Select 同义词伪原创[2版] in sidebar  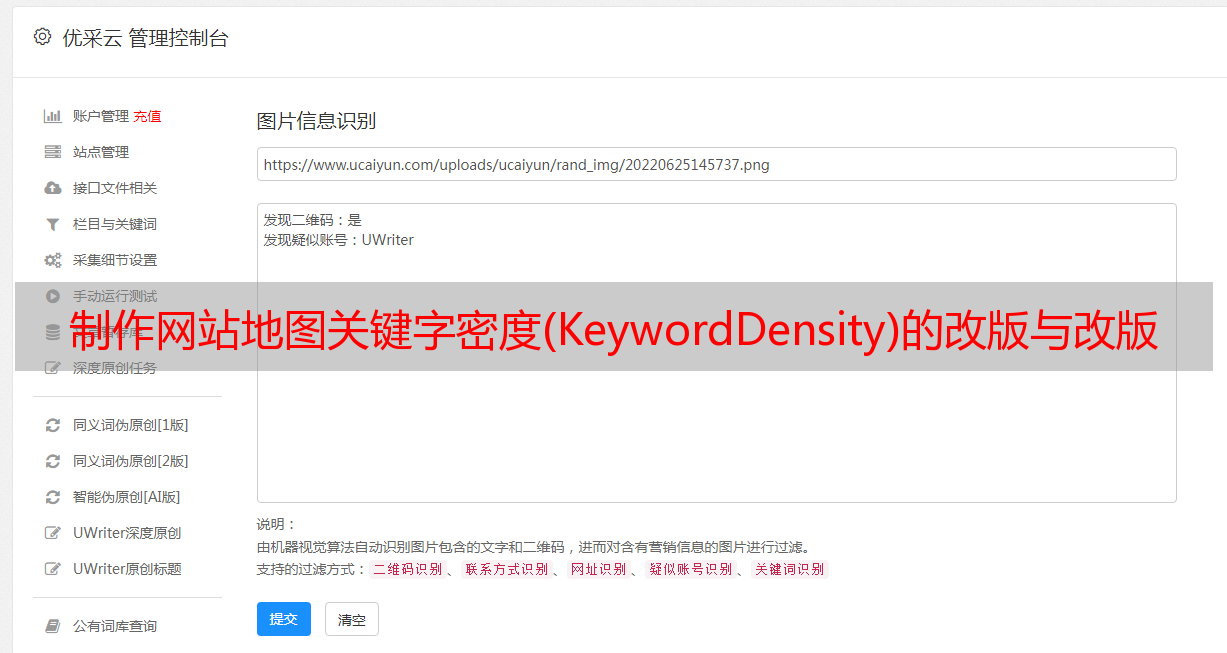point(130,461)
